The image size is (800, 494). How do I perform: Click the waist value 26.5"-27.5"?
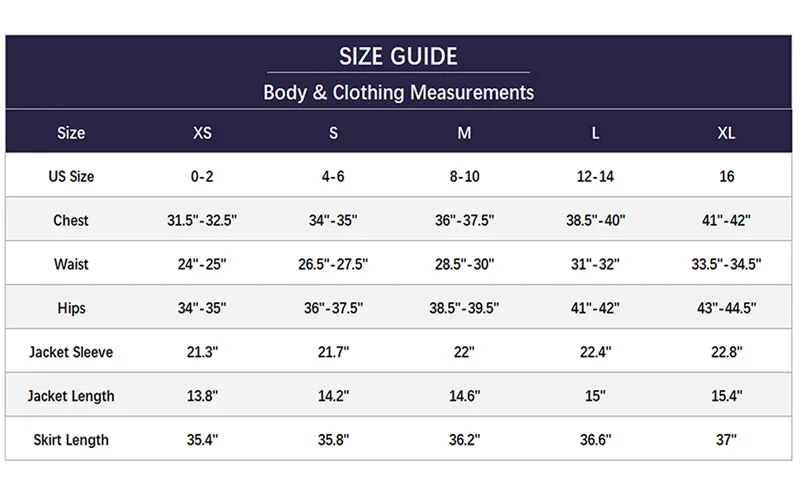pos(333,264)
